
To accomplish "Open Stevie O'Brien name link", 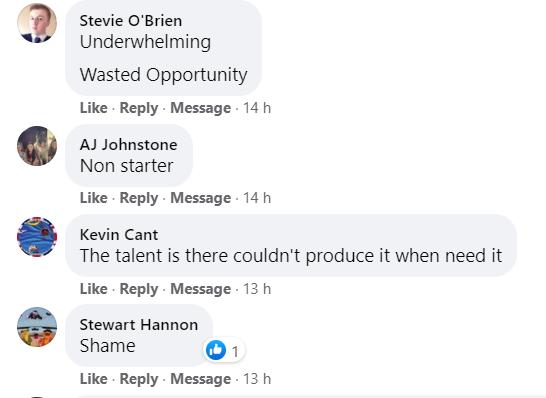I will pyautogui.click(x=131, y=21).
